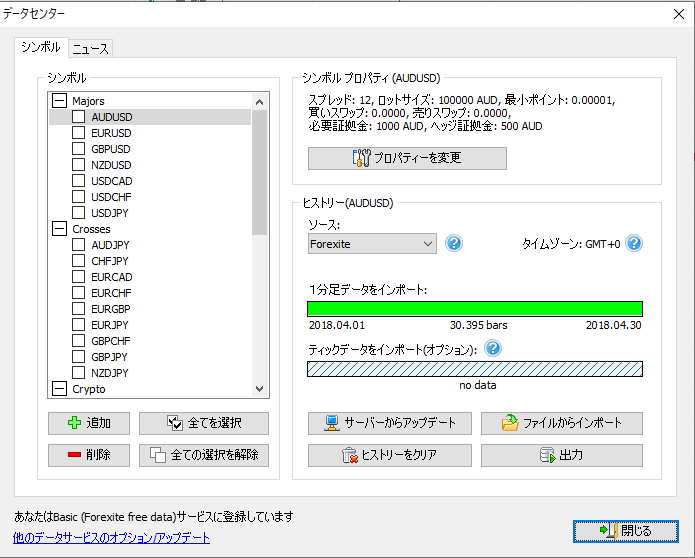Switch to the ニュース tab
The width and height of the screenshot is (695, 558).
click(90, 49)
